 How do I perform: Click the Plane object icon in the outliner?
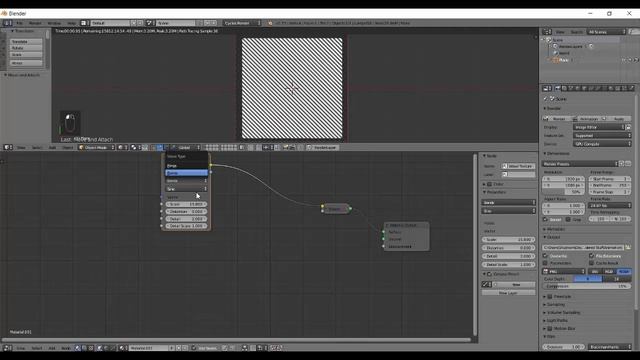click(556, 60)
